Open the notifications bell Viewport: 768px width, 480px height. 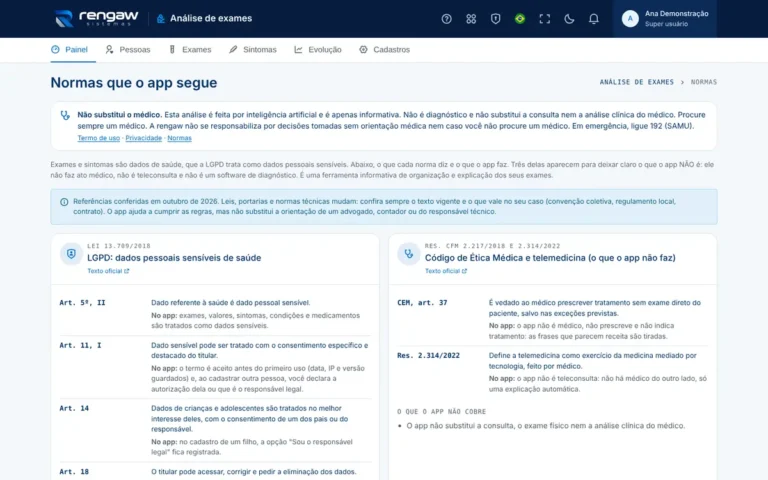pyautogui.click(x=593, y=19)
